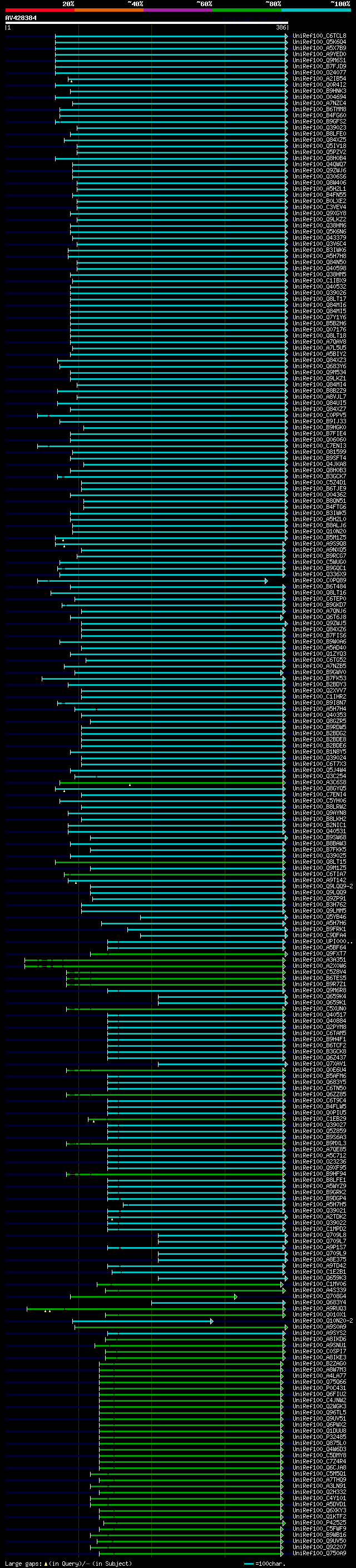Select the UniRef100_Q9LQQ9-2 label
356x1568 pixels.
(x=322, y=886)
